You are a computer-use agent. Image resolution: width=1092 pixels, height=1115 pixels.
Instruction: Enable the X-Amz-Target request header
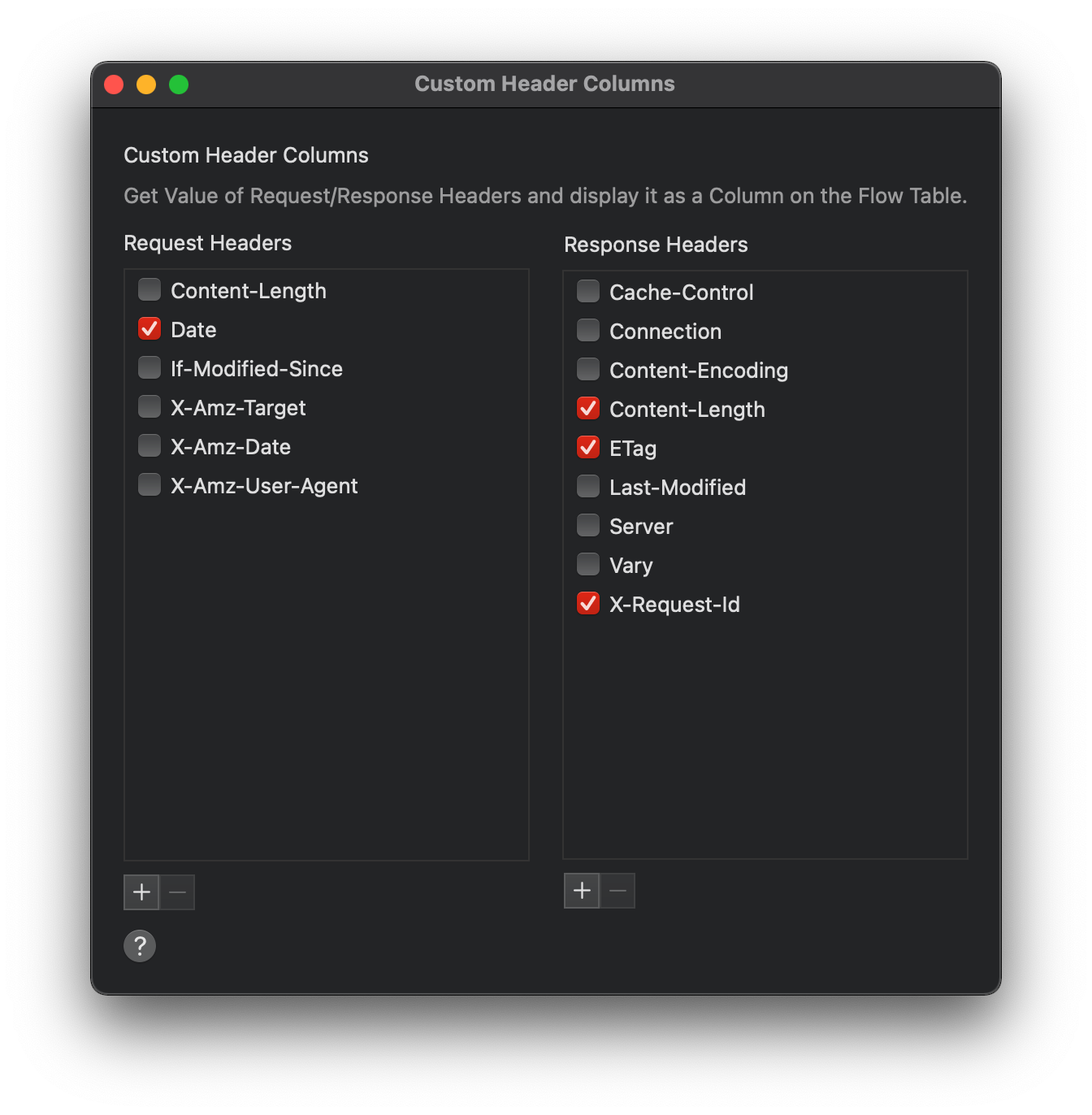[149, 406]
